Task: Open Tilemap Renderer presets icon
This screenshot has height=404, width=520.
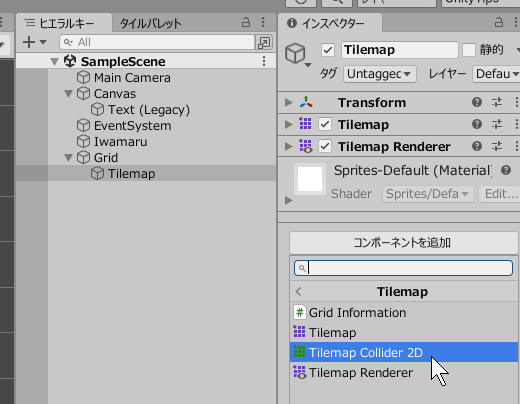Action: (x=497, y=146)
